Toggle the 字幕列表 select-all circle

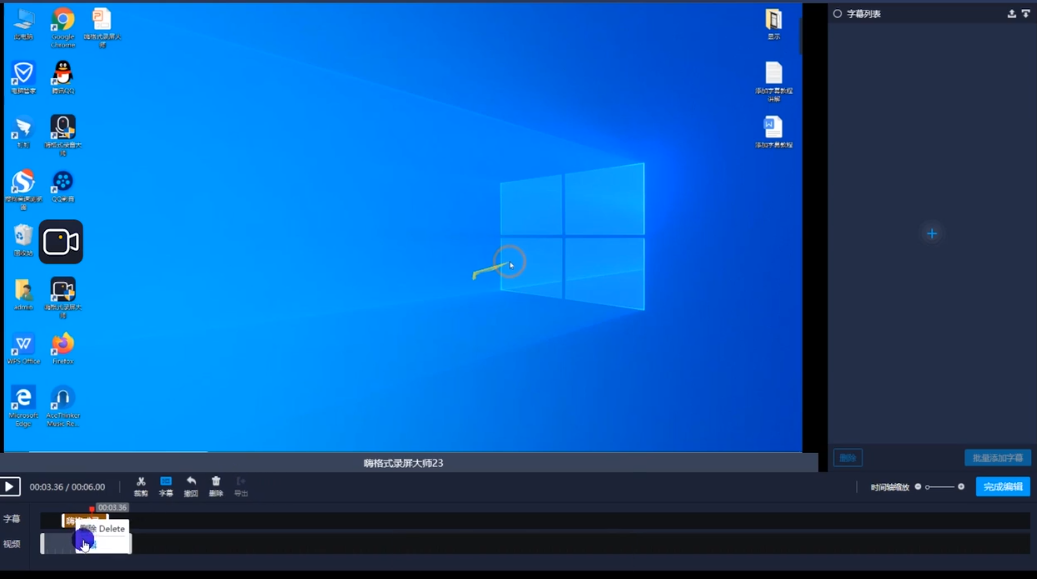(x=837, y=14)
